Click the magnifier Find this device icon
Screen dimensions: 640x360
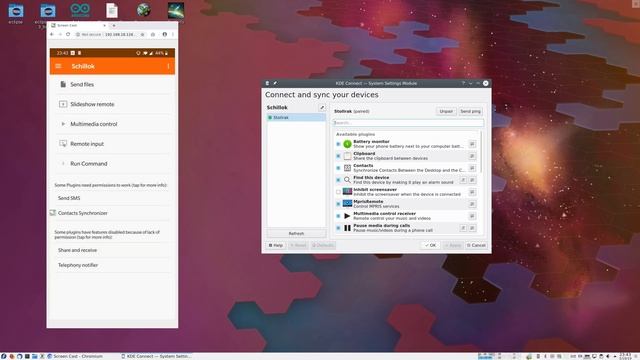click(347, 180)
